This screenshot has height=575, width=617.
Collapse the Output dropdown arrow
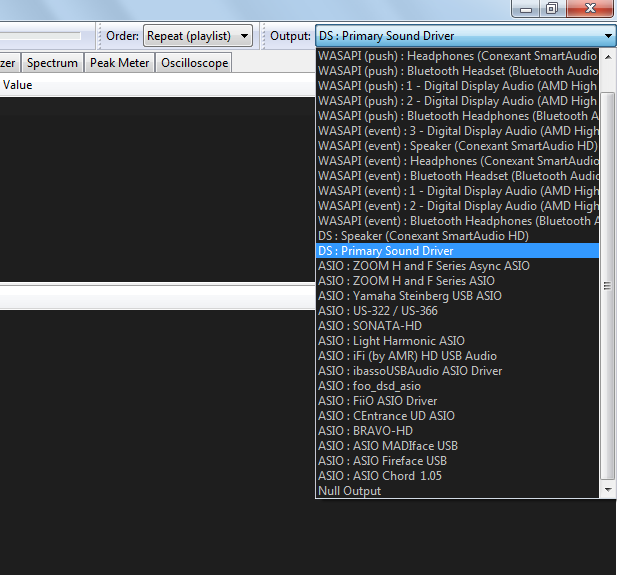tap(608, 36)
